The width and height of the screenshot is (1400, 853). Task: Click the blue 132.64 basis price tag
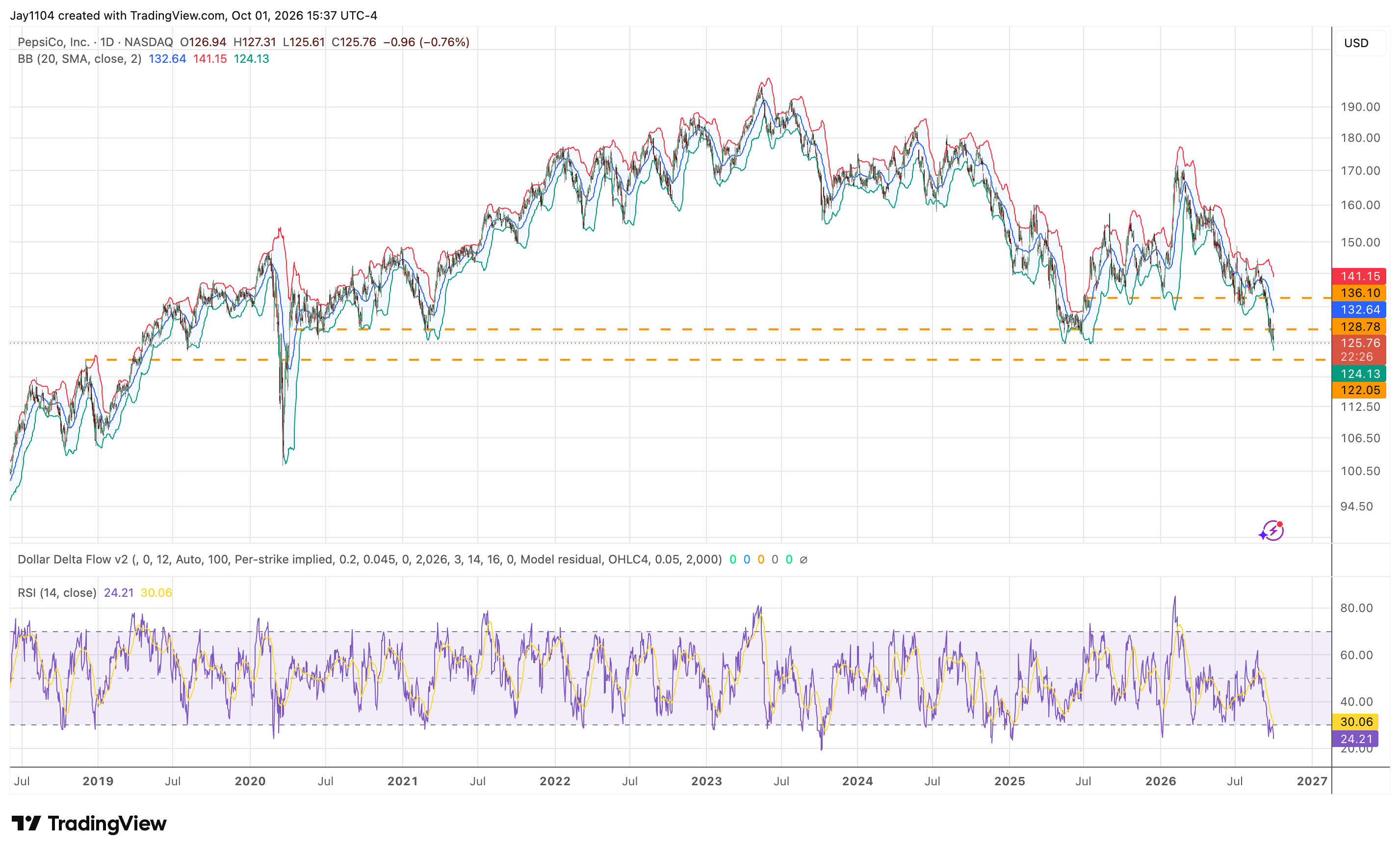[1359, 310]
